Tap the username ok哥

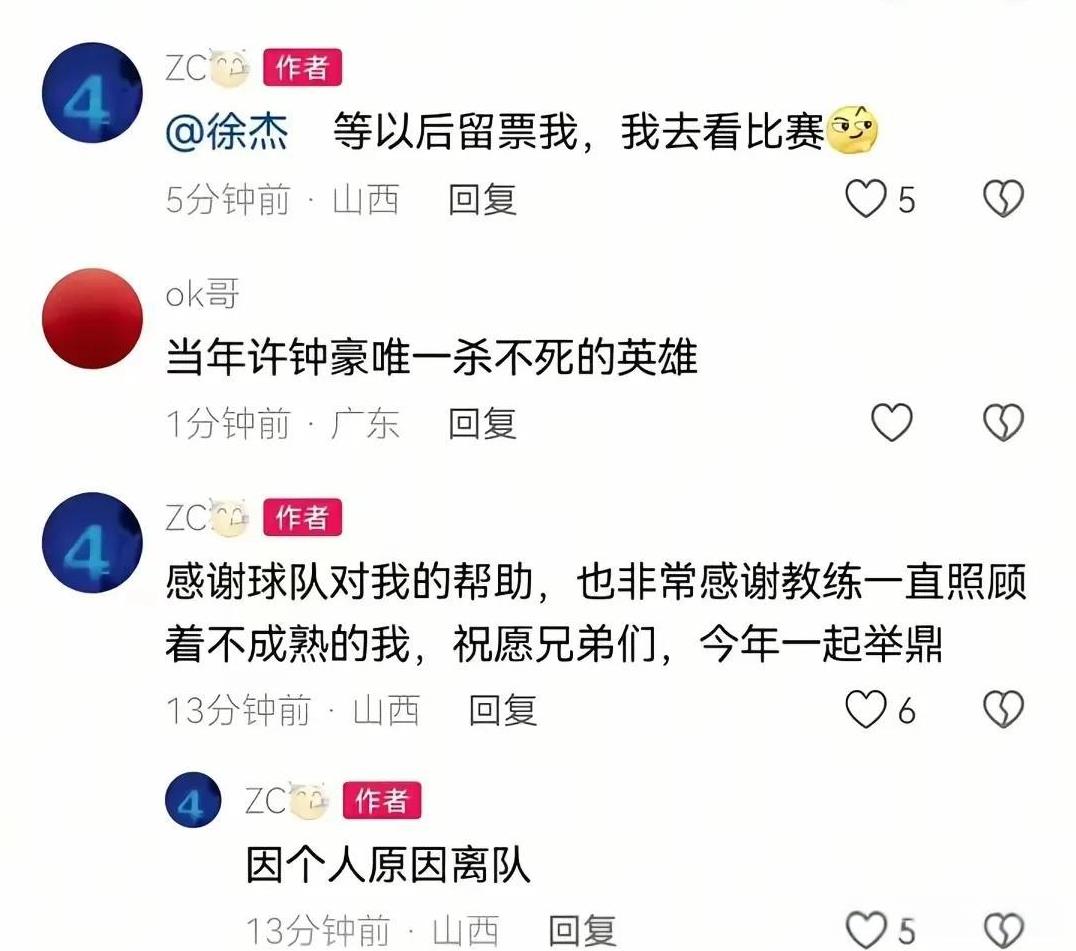(202, 294)
